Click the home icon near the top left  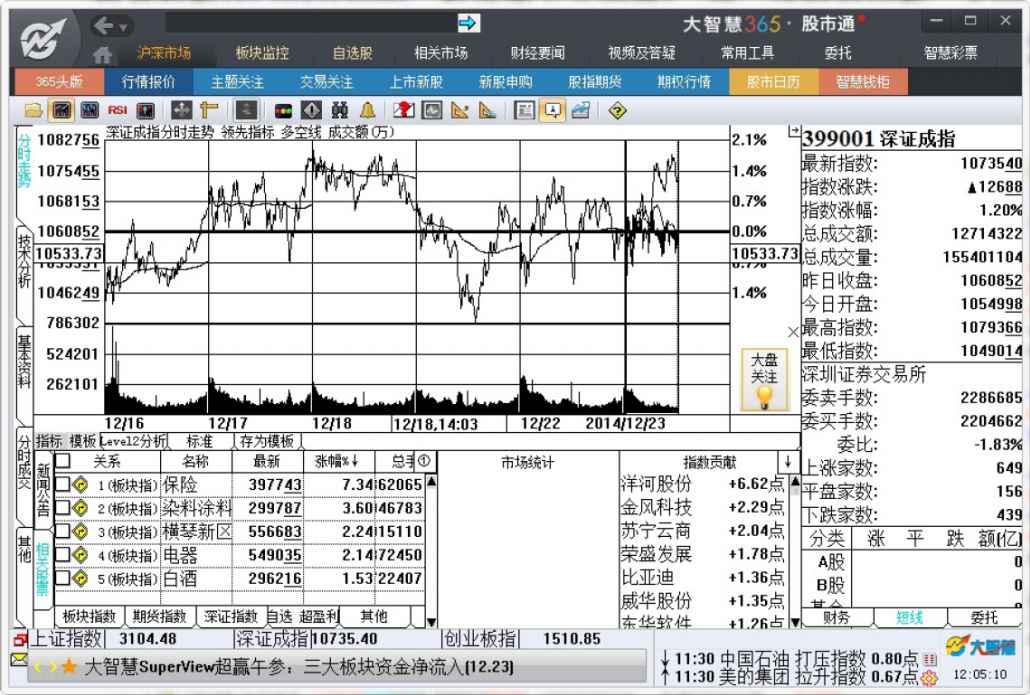(102, 54)
